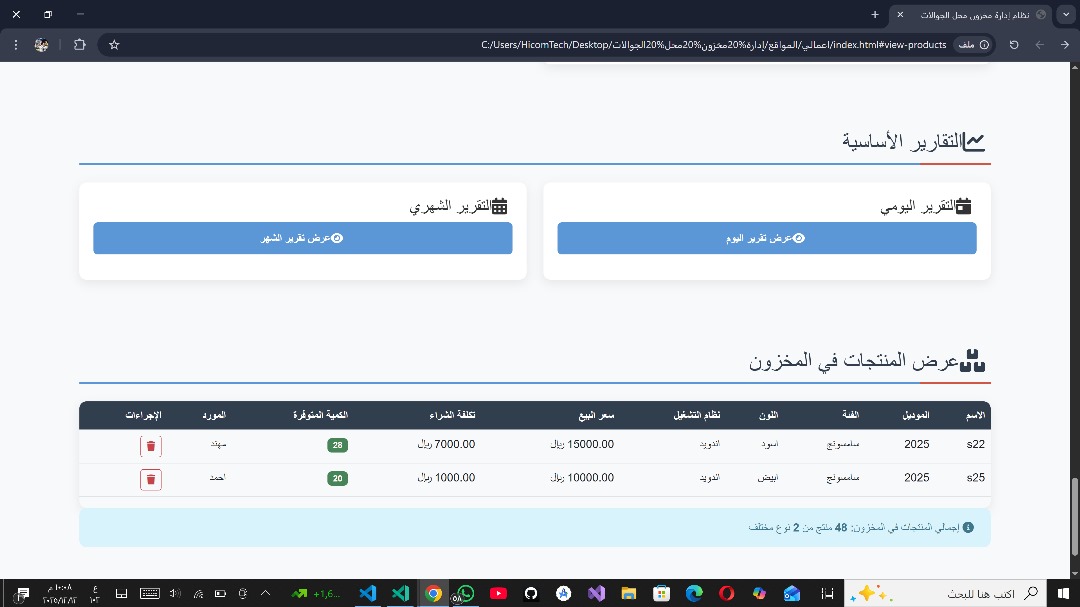Screen dimensions: 1080x607
Task: Click the purchase cost 7000.00 ريال
Action: (446, 444)
